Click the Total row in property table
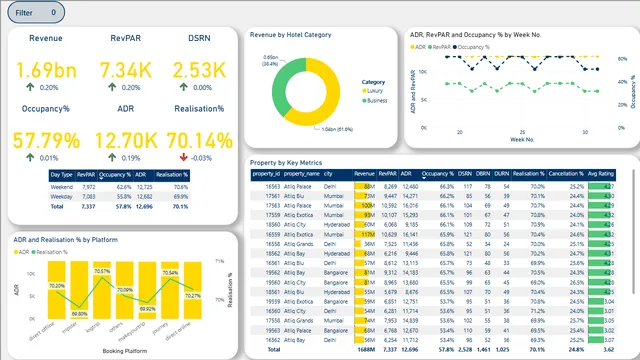This screenshot has height=360, width=640. click(433, 349)
